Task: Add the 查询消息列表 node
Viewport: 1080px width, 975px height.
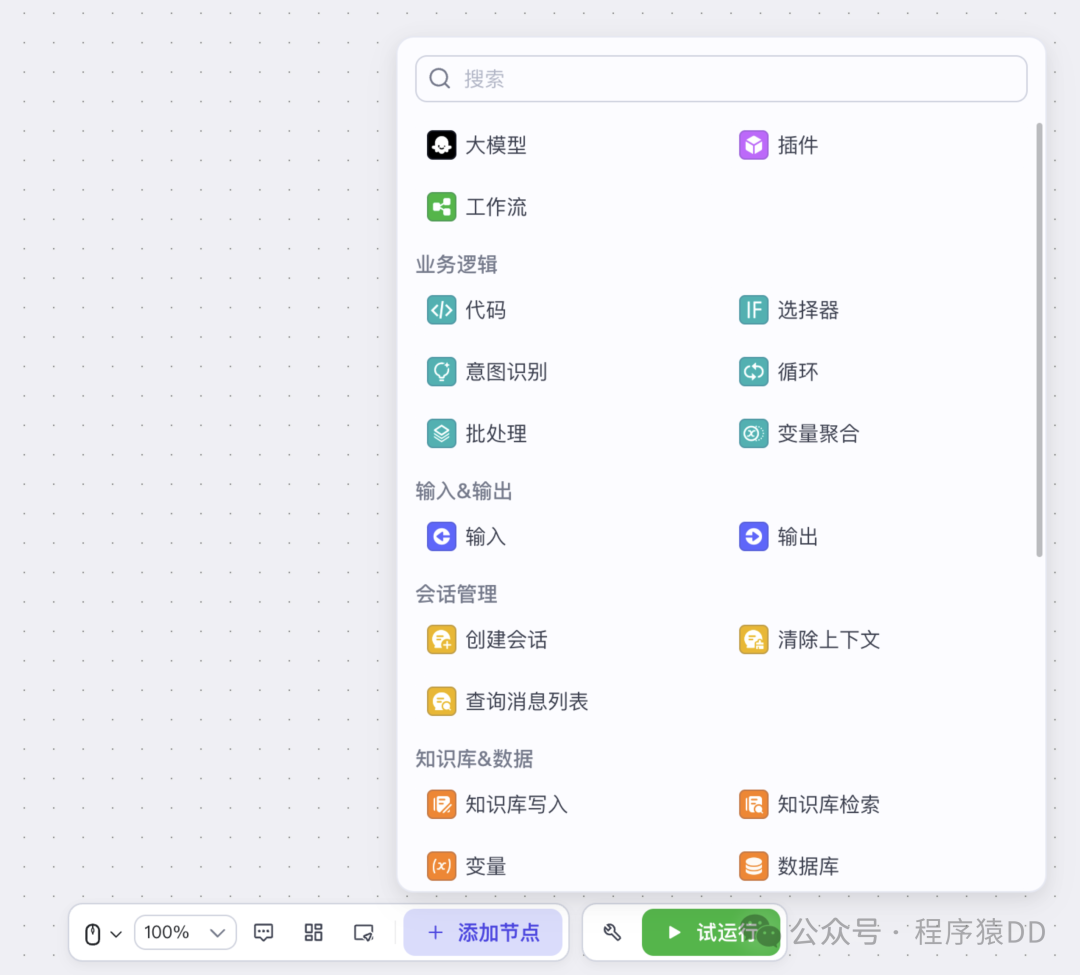Action: coord(508,702)
